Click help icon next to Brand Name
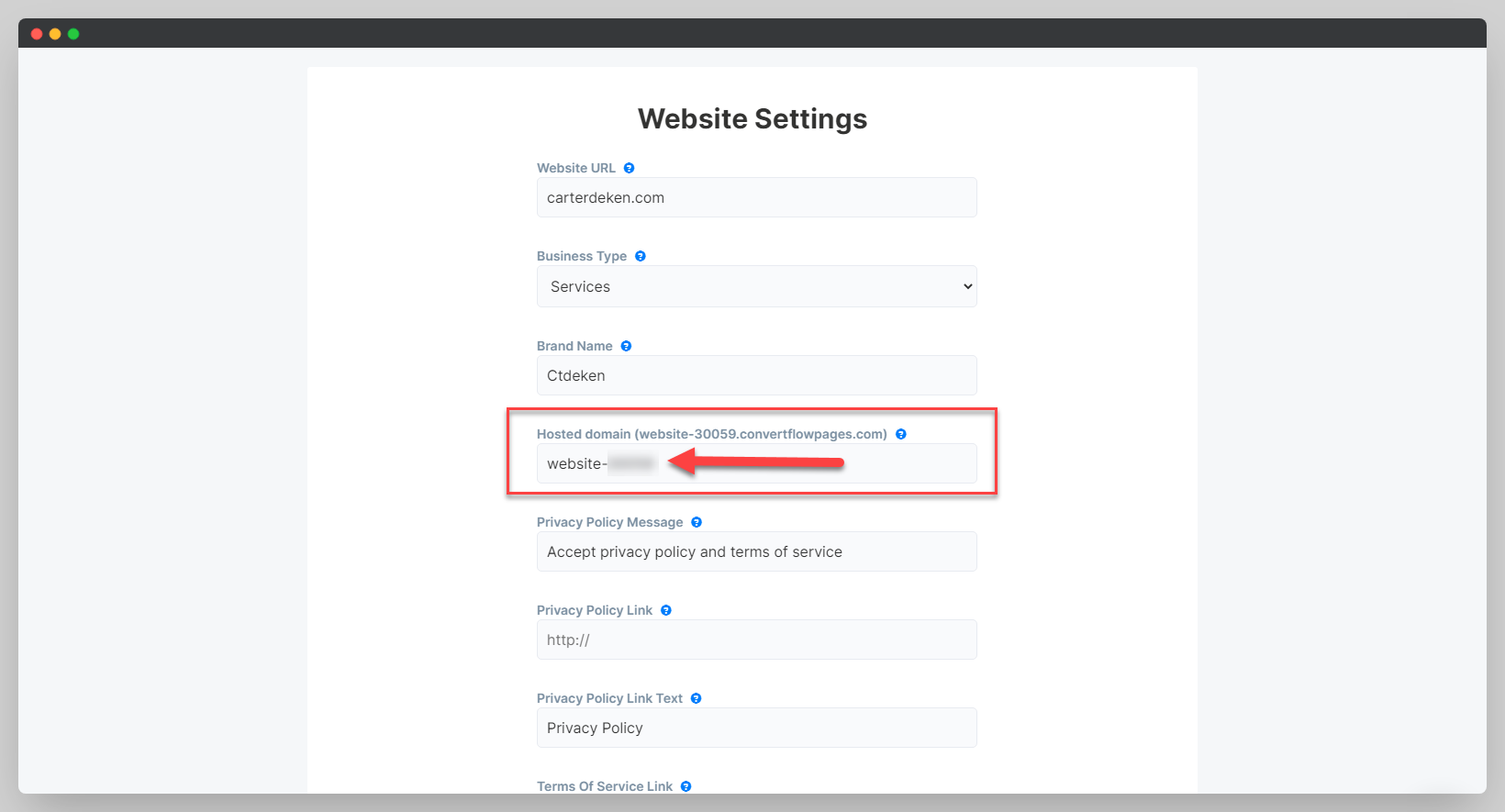The width and height of the screenshot is (1505, 812). 626,346
